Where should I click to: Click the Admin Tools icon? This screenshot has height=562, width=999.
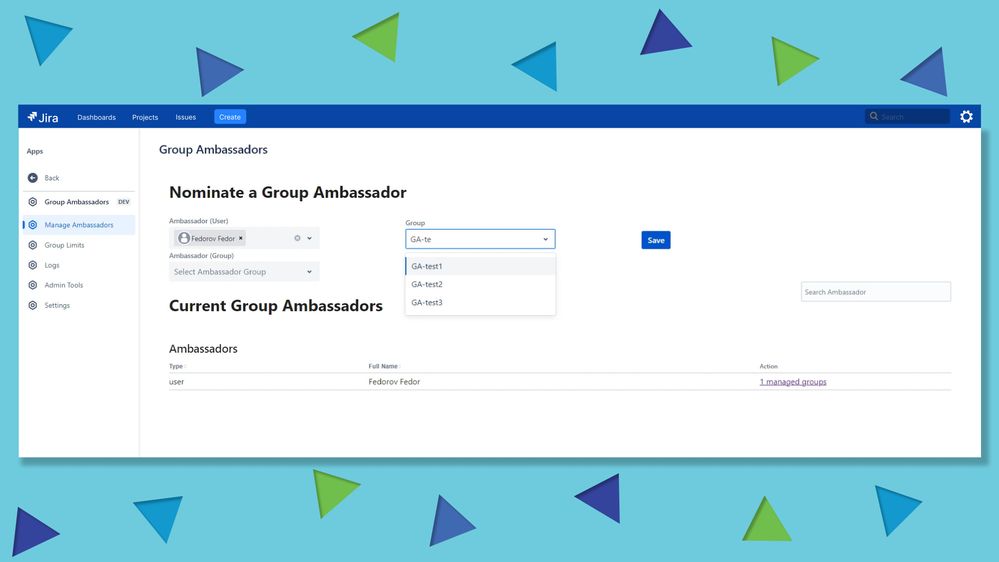click(x=32, y=285)
